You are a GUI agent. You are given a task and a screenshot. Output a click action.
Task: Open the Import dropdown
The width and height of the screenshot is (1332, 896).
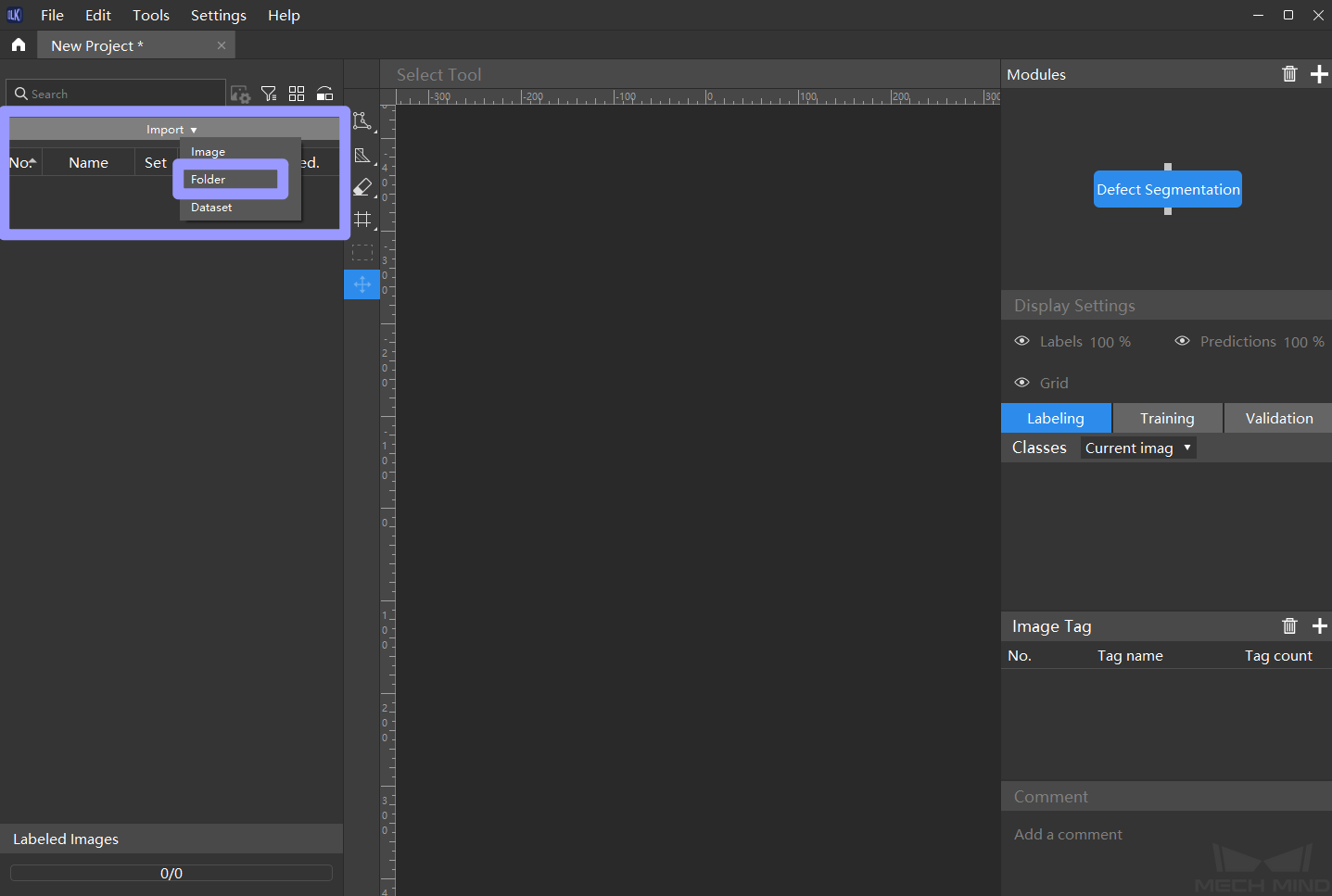click(172, 130)
